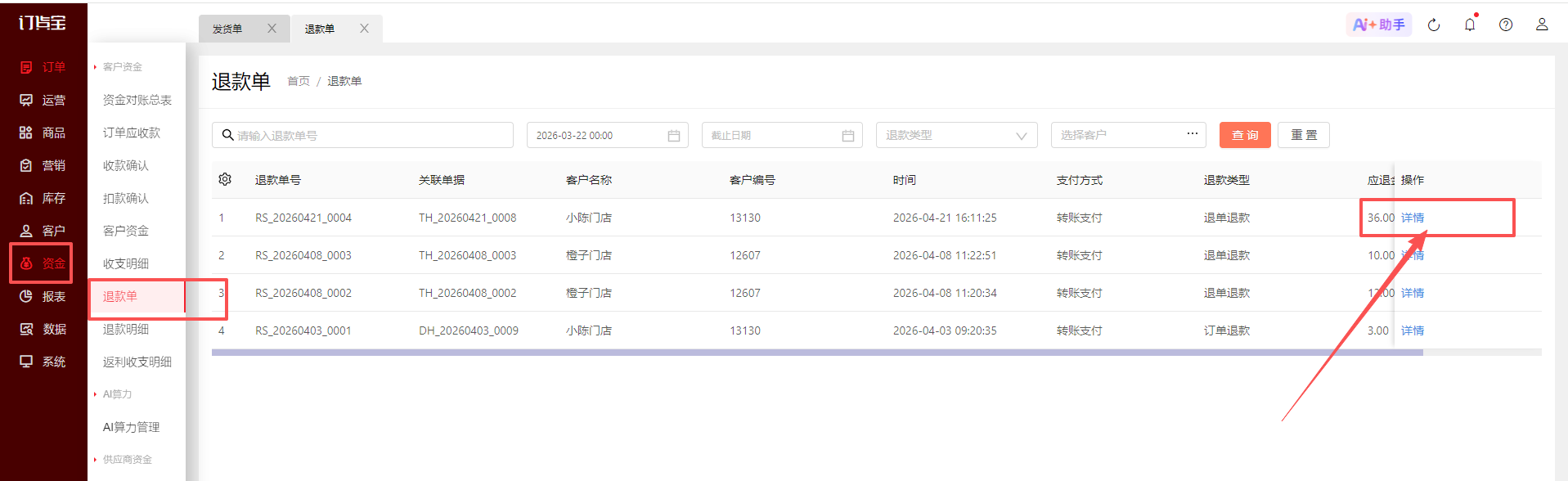This screenshot has width=1568, height=481.
Task: Open 详情 for RS_20260403_0001
Action: coord(1413,330)
